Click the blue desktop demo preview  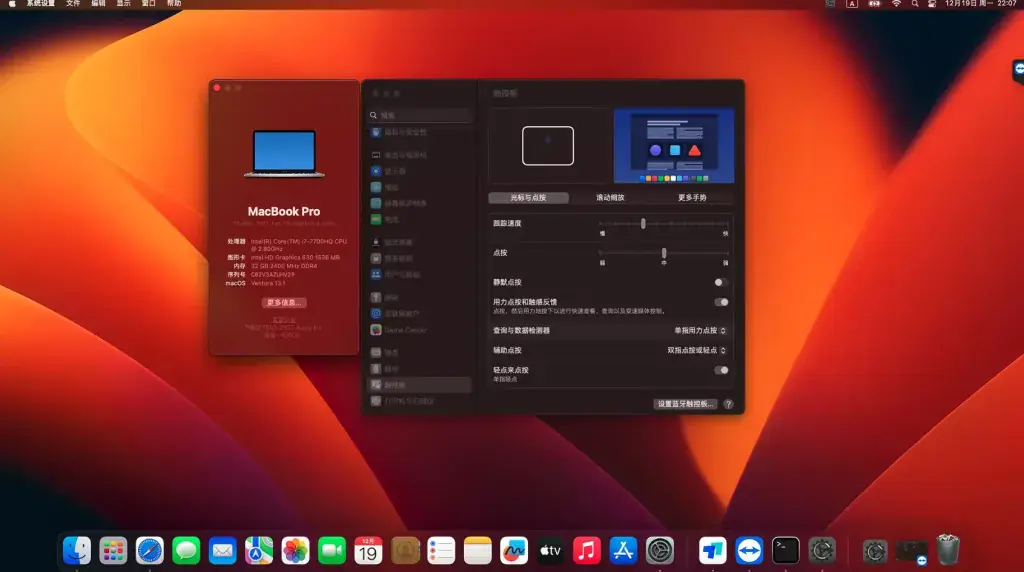tap(674, 146)
